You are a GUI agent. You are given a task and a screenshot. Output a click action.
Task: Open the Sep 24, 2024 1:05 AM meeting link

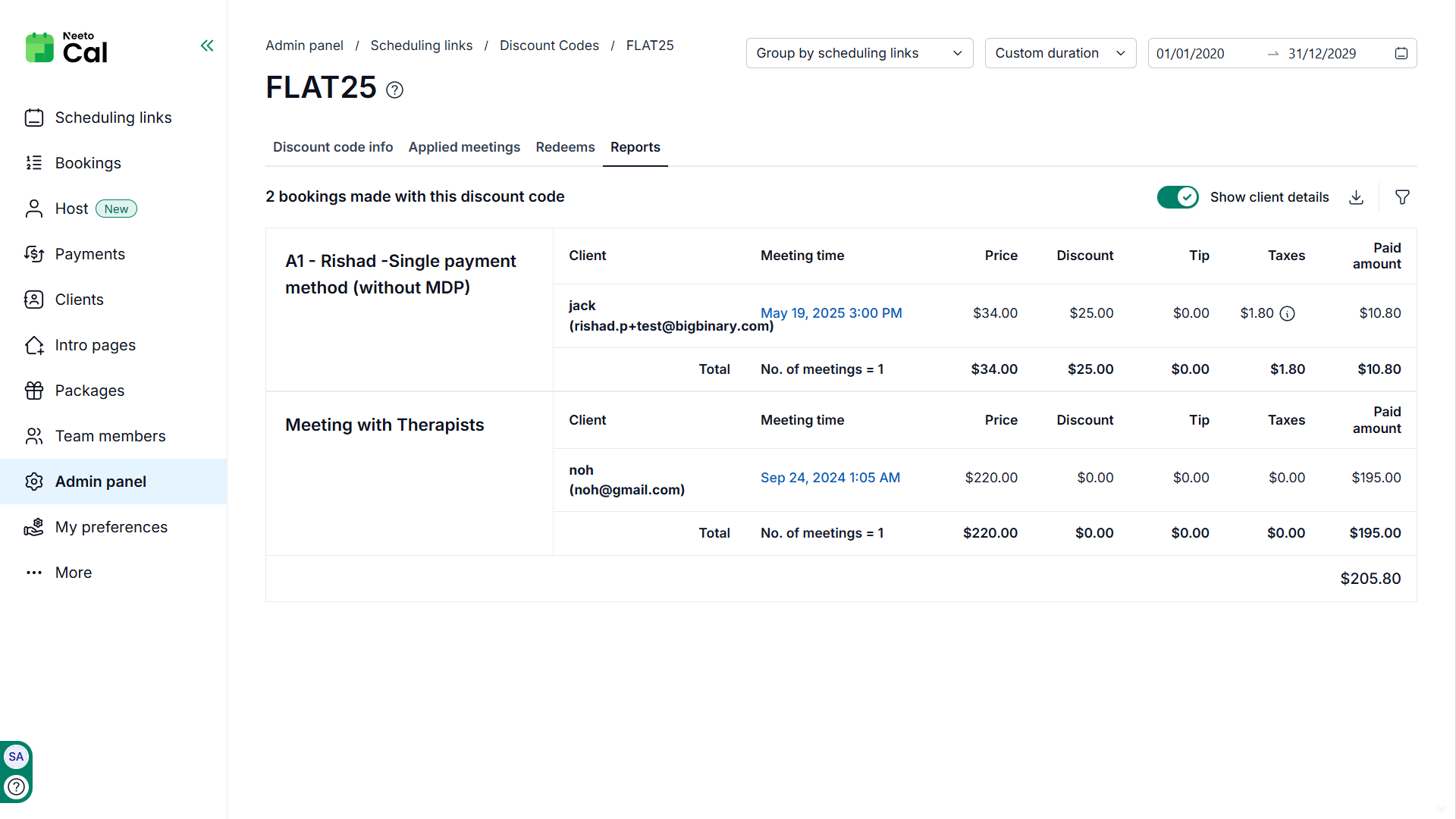830,478
